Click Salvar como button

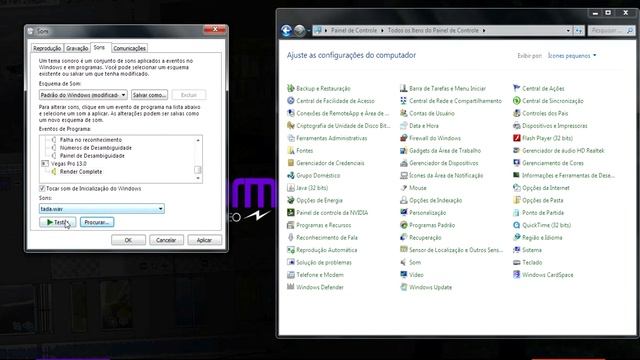click(x=149, y=95)
